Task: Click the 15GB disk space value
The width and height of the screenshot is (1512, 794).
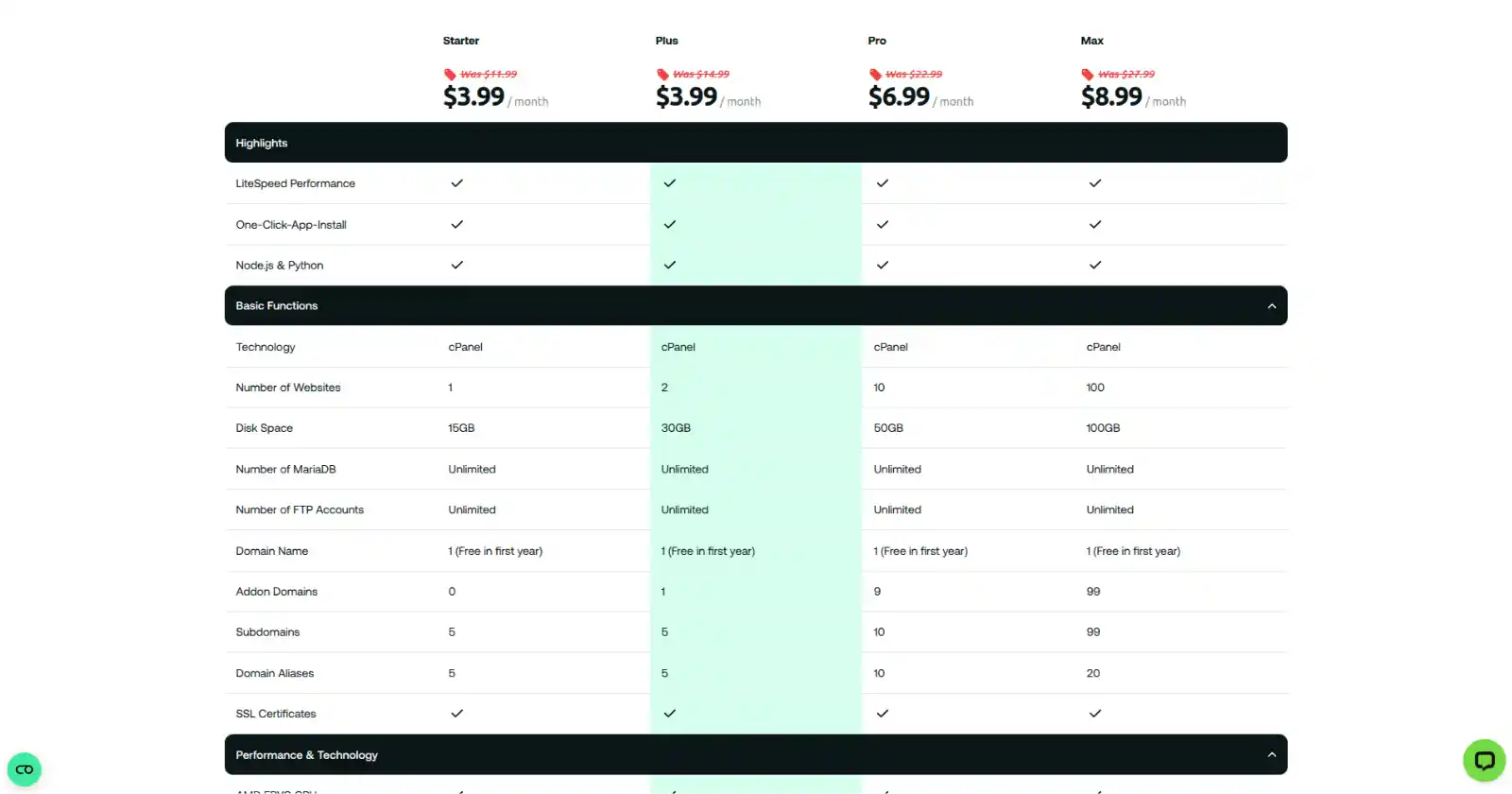Action: (461, 428)
